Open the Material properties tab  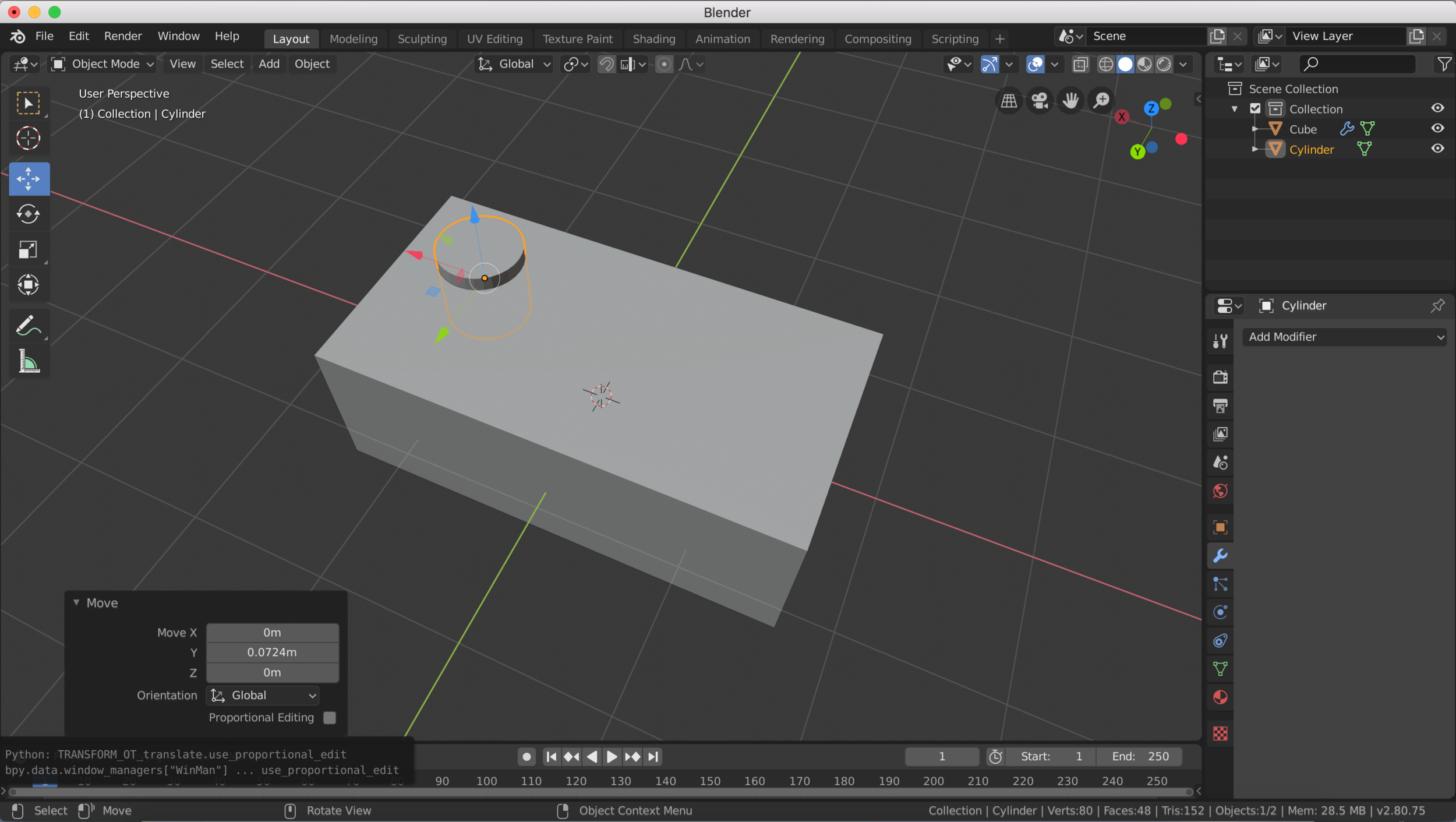pos(1220,697)
